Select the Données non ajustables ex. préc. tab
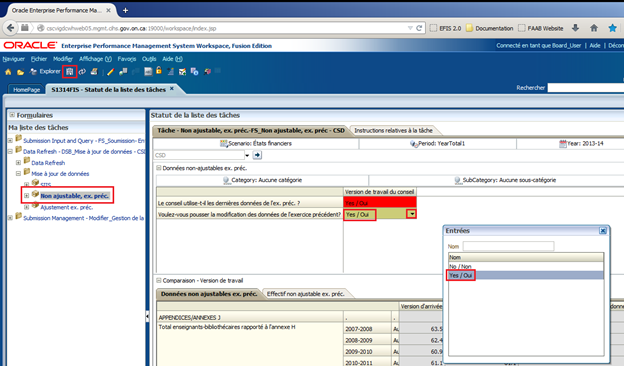Viewport: 624px width, 367px height. [x=209, y=294]
